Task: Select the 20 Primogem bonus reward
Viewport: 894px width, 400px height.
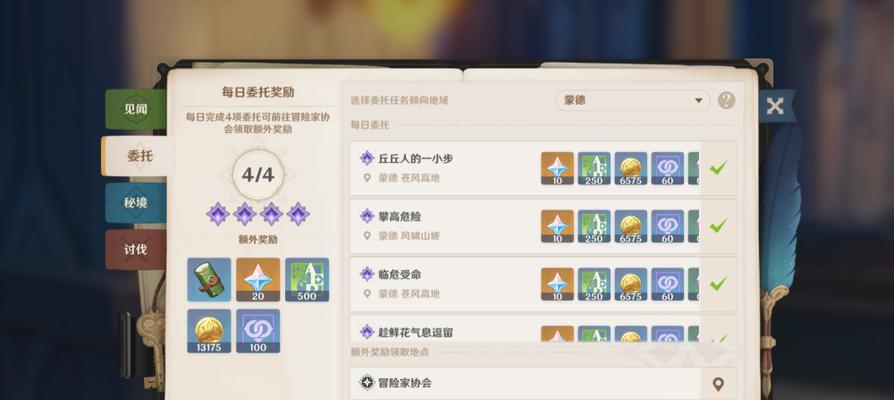Action: pyautogui.click(x=258, y=280)
